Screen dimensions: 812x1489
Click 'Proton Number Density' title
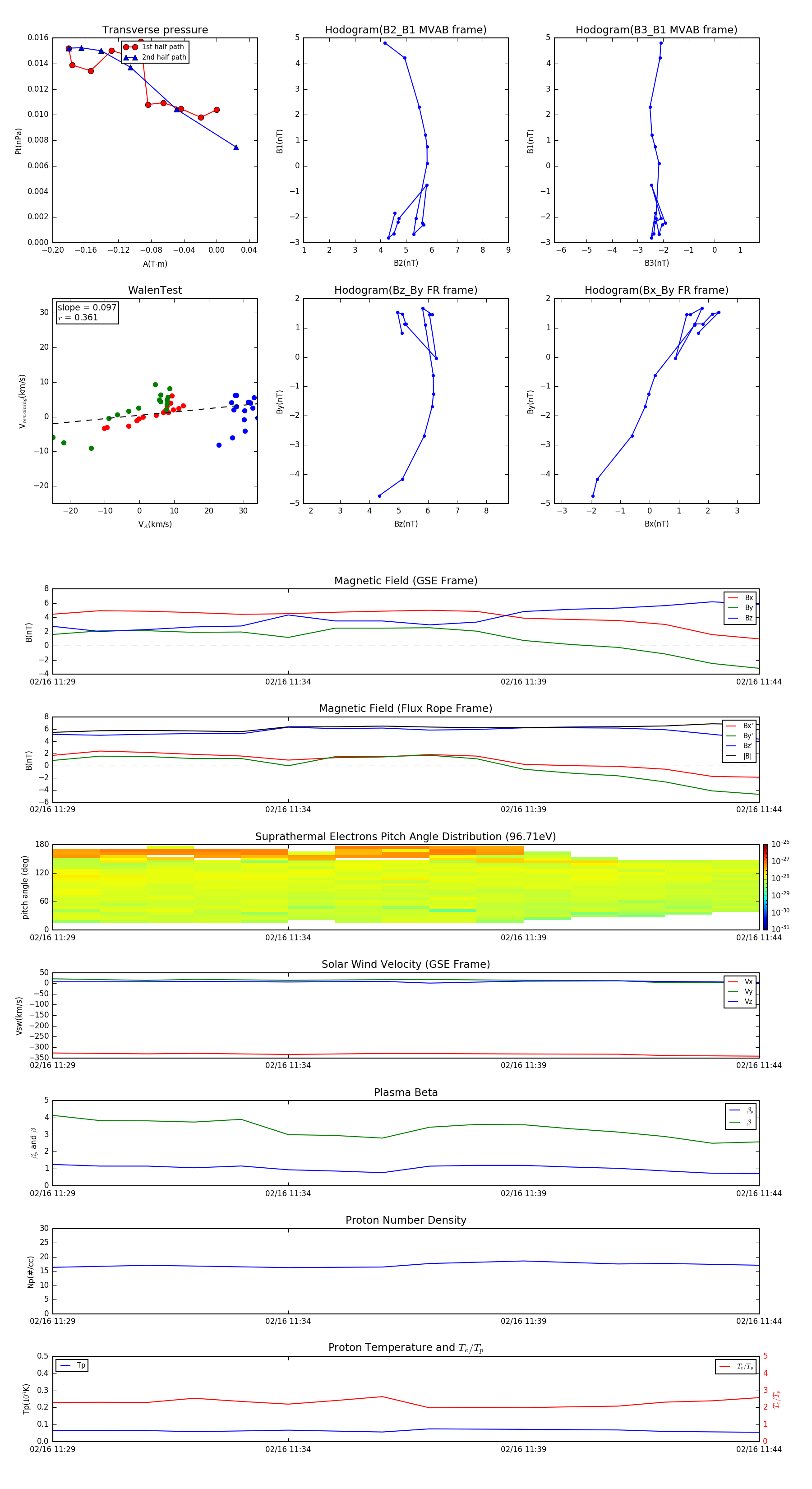pos(406,1220)
